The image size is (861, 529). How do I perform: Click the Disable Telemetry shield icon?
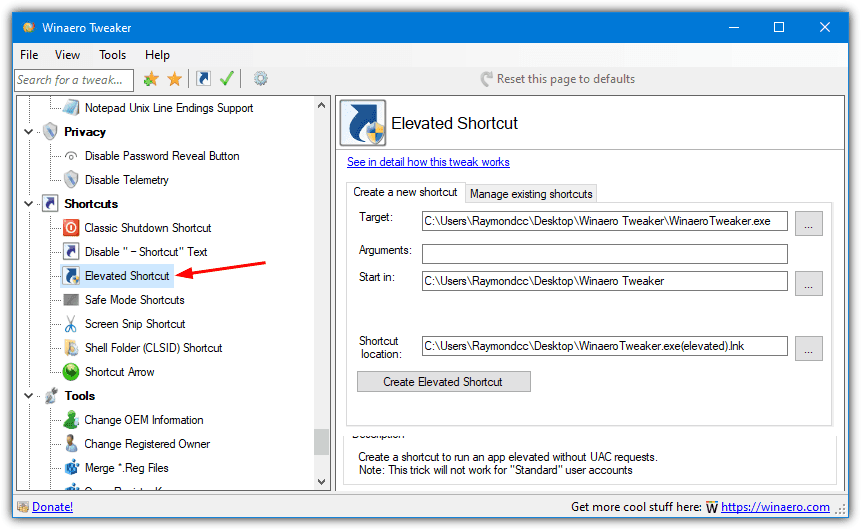click(71, 180)
